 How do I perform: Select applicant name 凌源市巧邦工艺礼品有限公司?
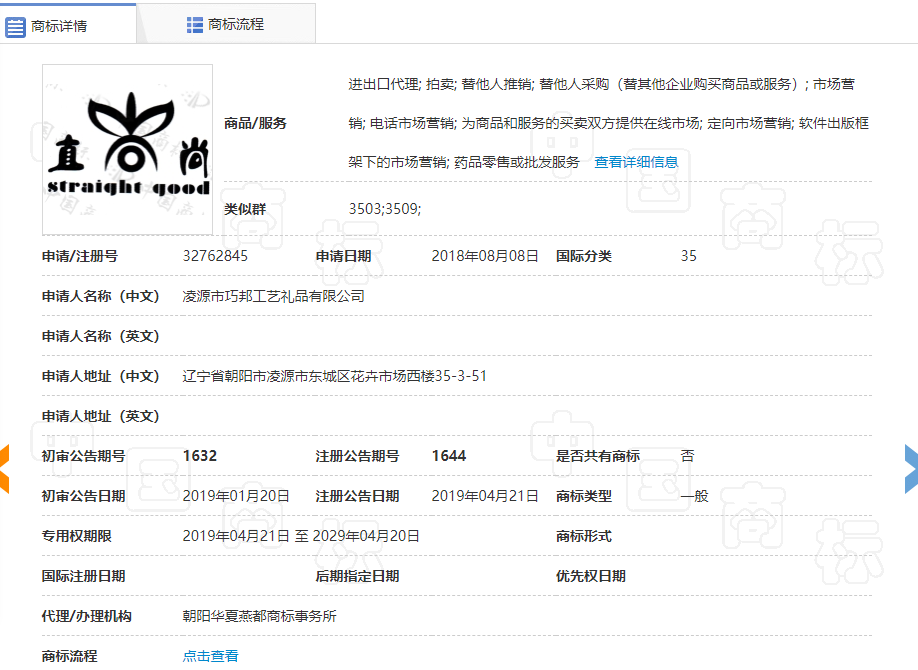(x=273, y=296)
